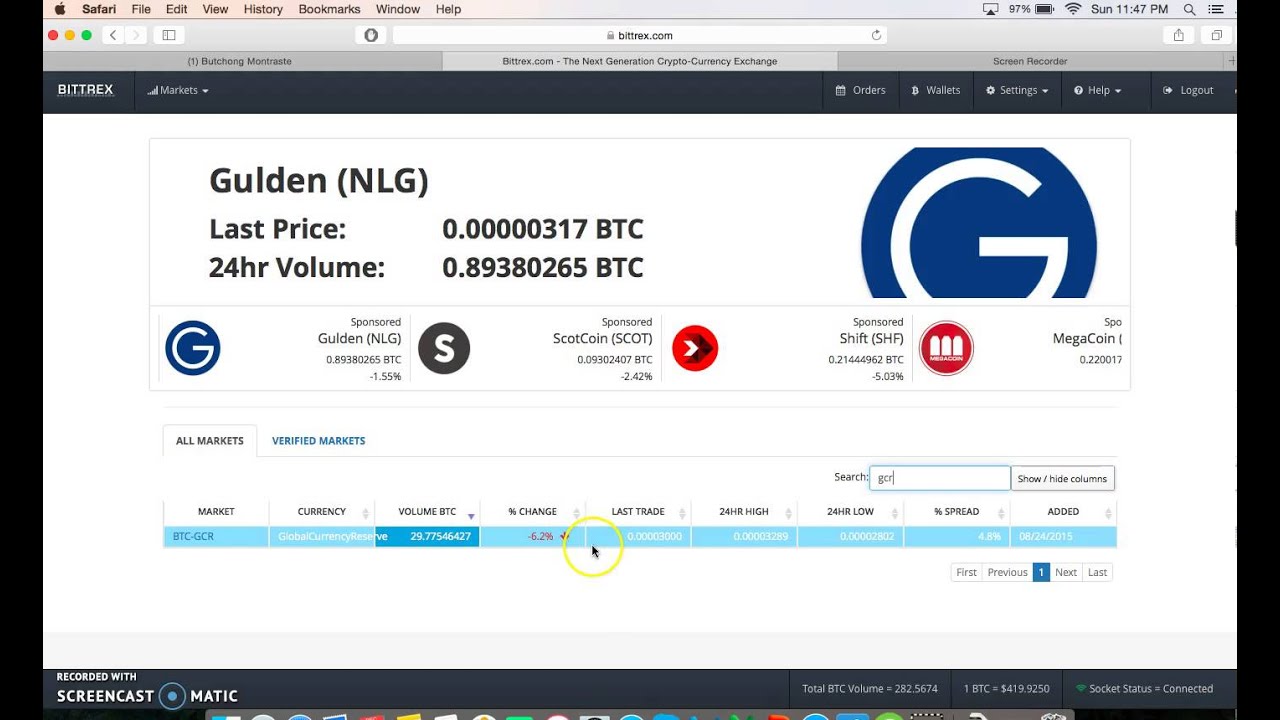Open the Notification Center icon
The width and height of the screenshot is (1280, 720).
tap(1216, 9)
